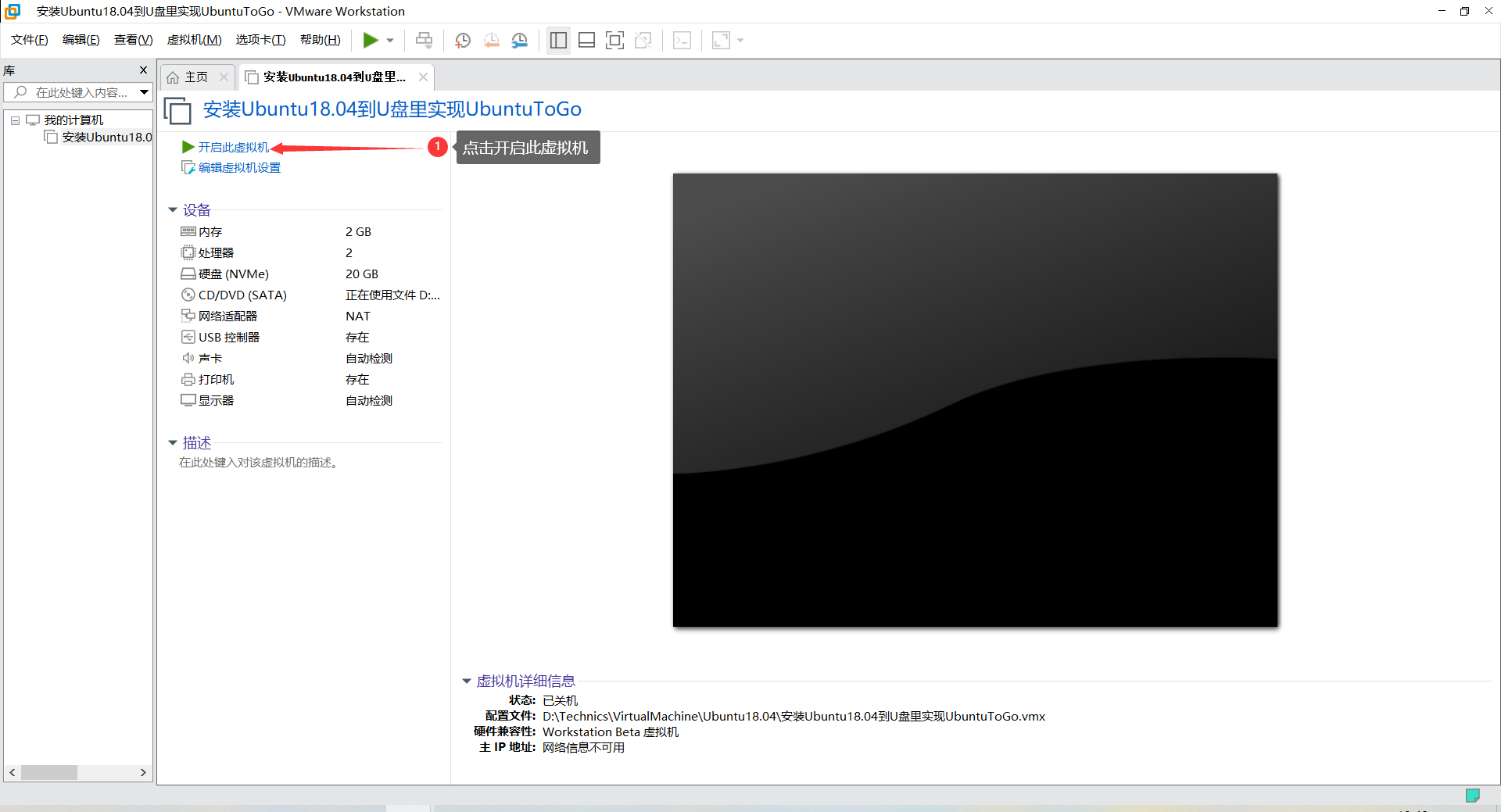
Task: Click the library horizontal scrollbar thumb
Action: point(49,772)
